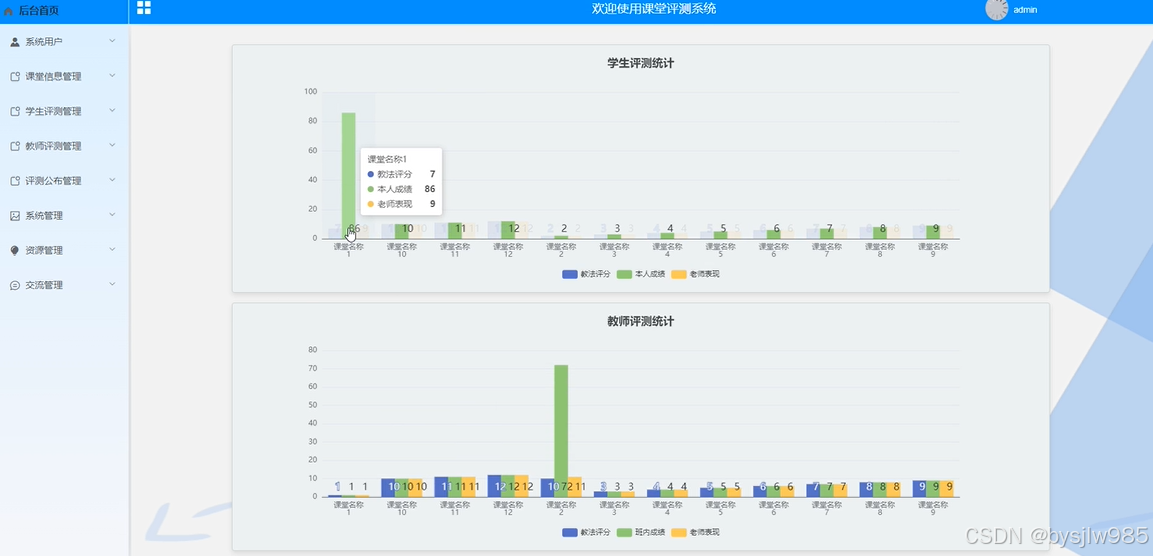Expand the 系统用户 chevron
The height and width of the screenshot is (556, 1153).
click(x=113, y=40)
